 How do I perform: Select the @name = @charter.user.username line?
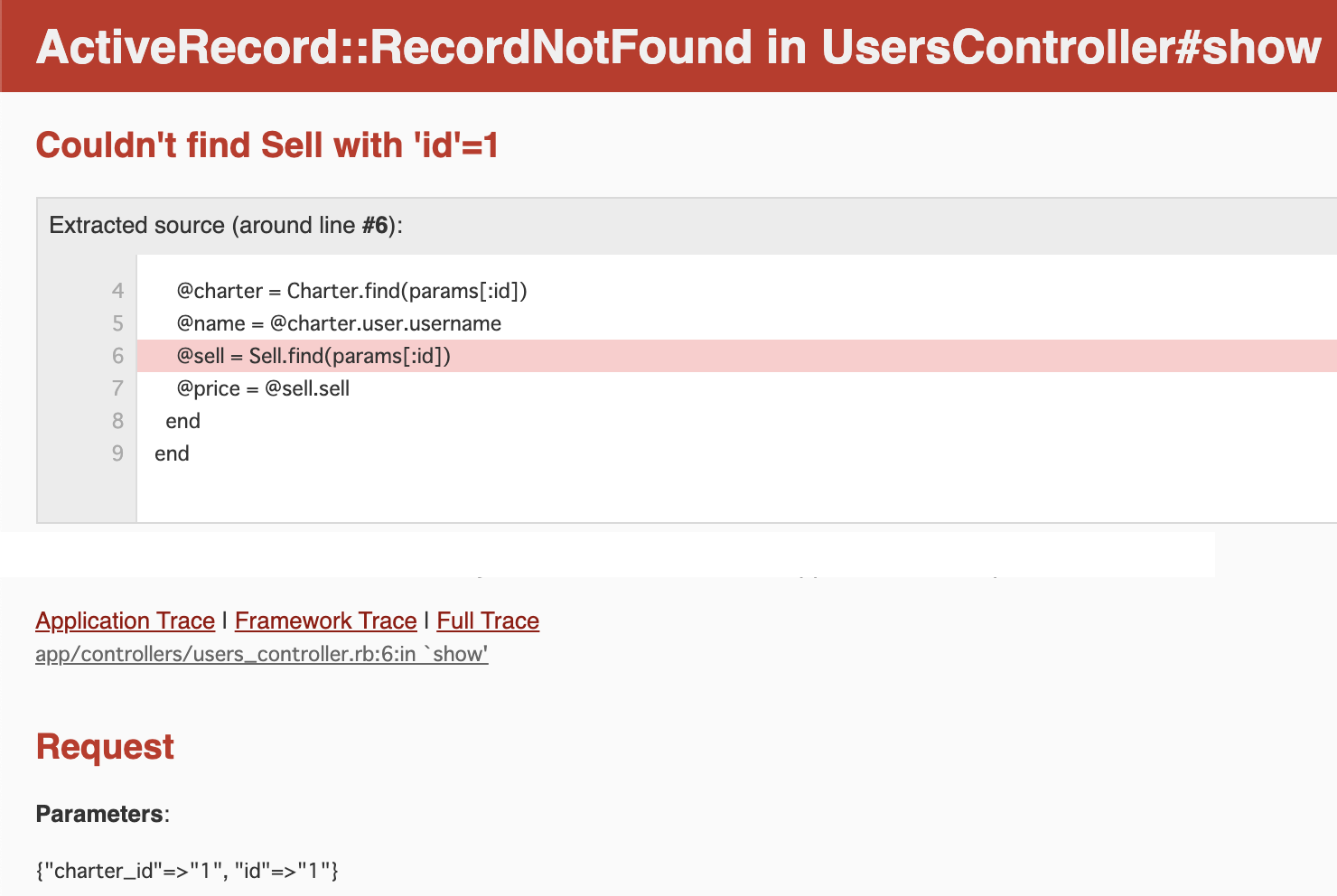pos(339,323)
